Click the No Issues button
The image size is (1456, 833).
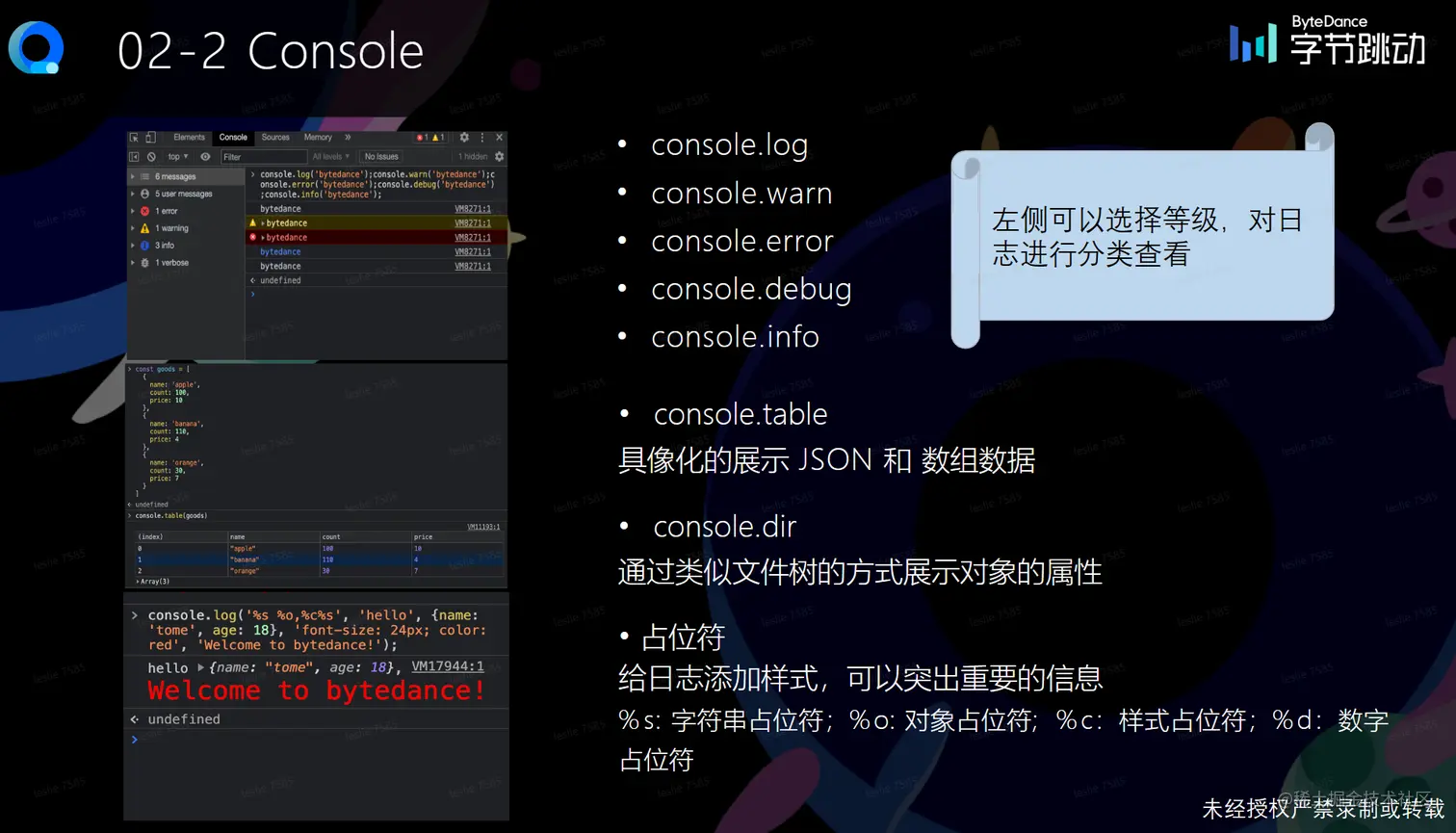point(381,156)
